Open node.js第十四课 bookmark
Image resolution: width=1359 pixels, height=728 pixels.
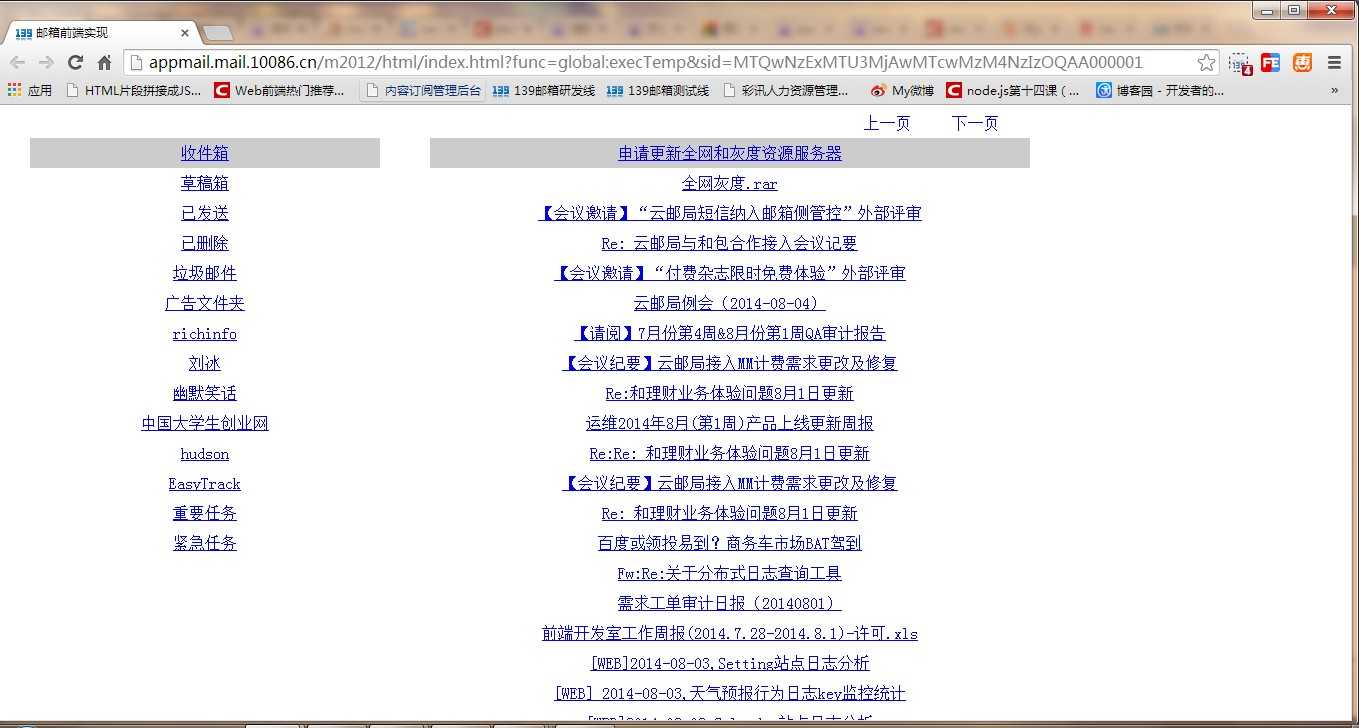[1014, 90]
